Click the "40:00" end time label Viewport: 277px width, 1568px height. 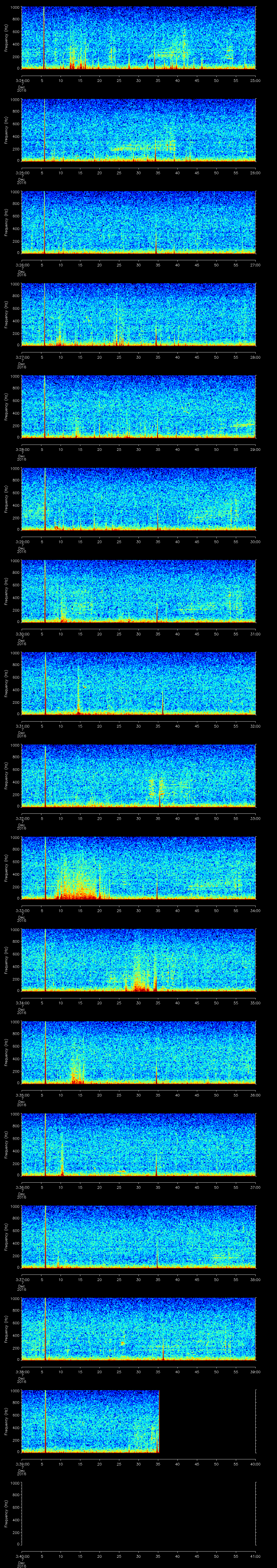[x=255, y=1464]
